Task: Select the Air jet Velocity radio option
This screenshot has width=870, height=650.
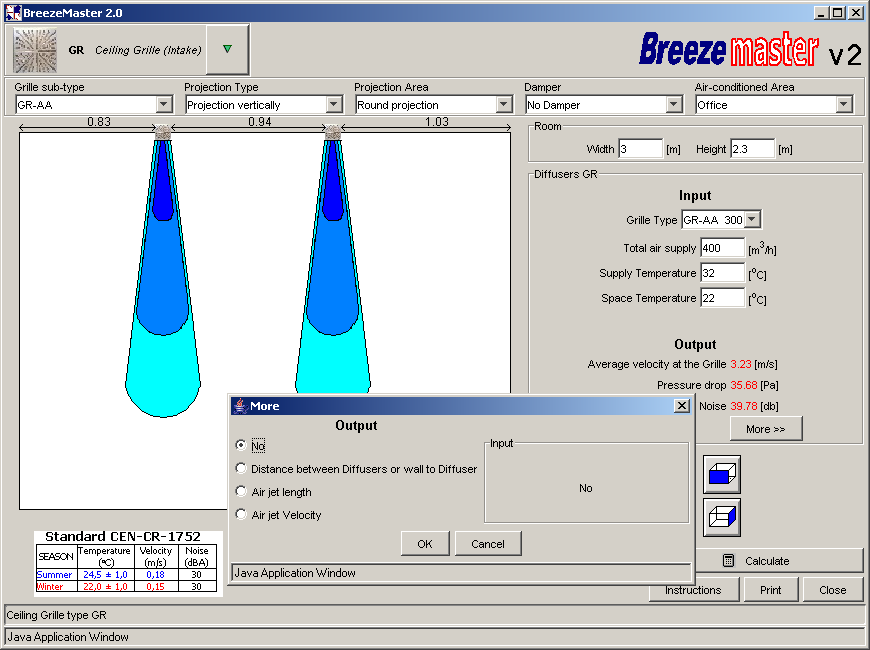Action: [x=241, y=515]
